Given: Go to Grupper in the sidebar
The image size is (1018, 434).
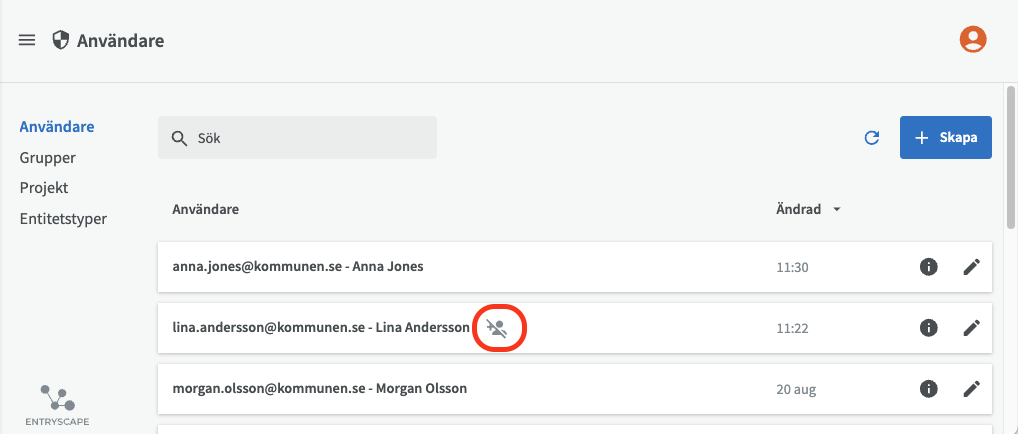Looking at the screenshot, I should pos(48,157).
